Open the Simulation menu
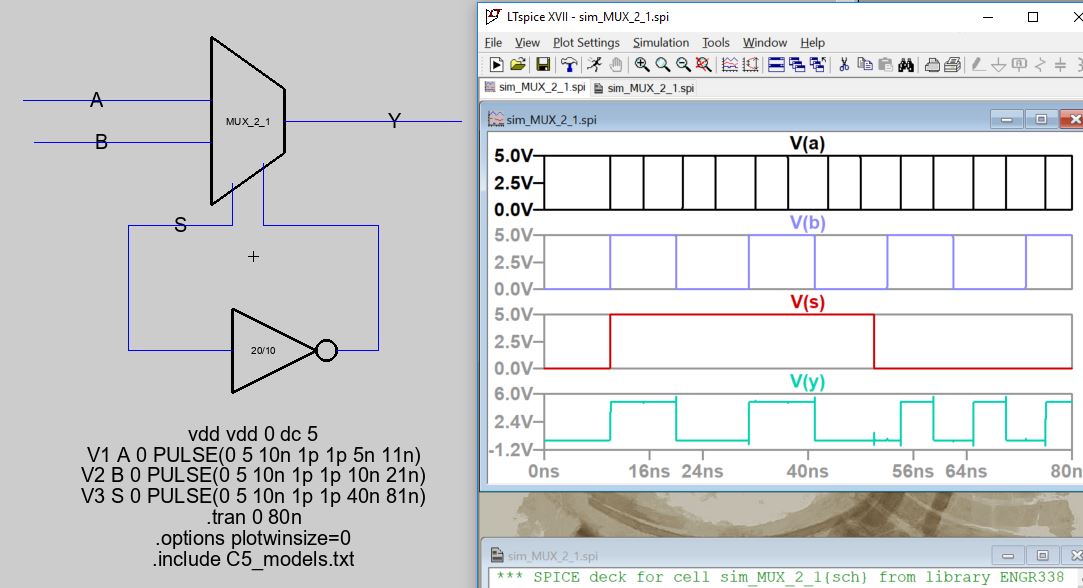1083x588 pixels. [660, 43]
